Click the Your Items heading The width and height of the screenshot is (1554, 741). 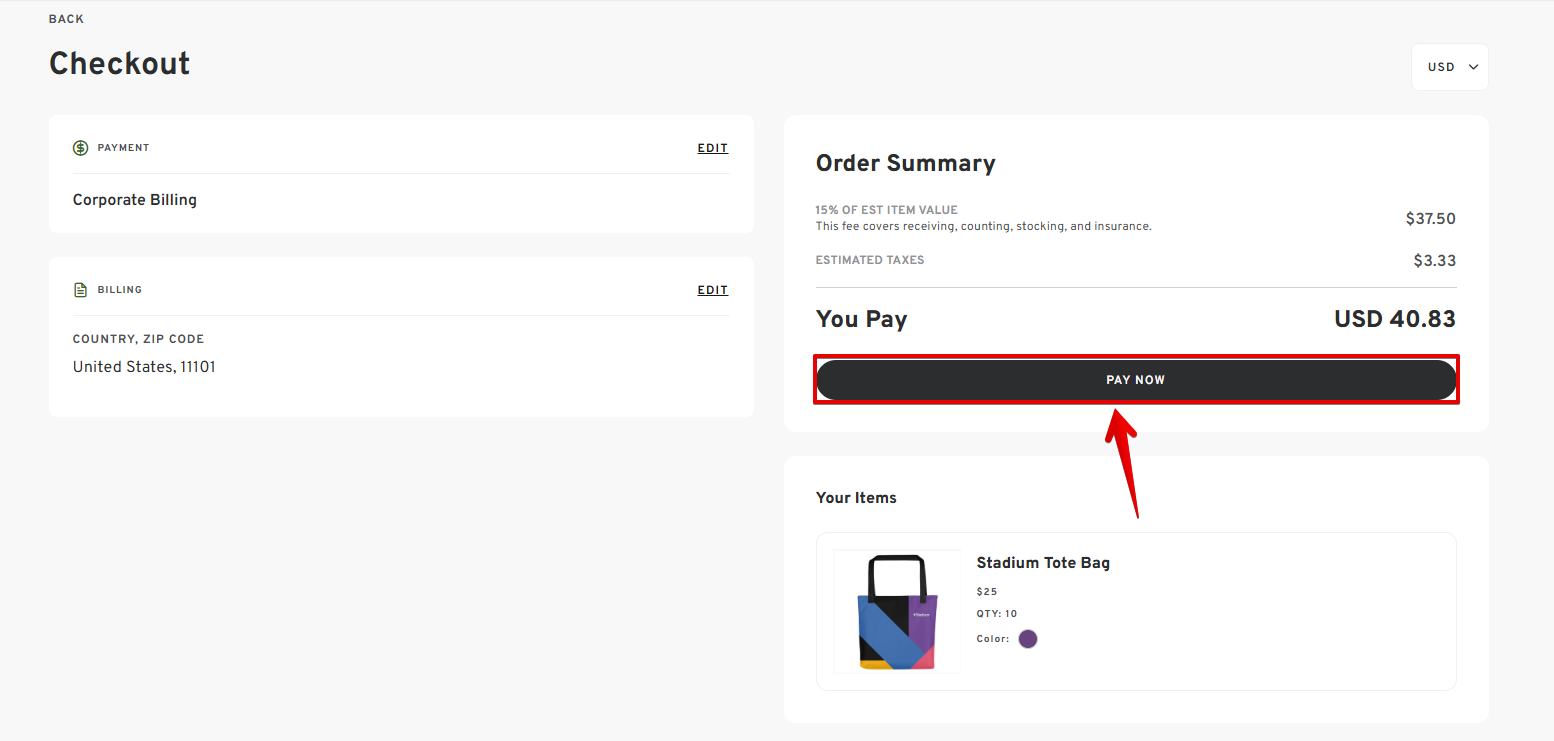pos(856,498)
